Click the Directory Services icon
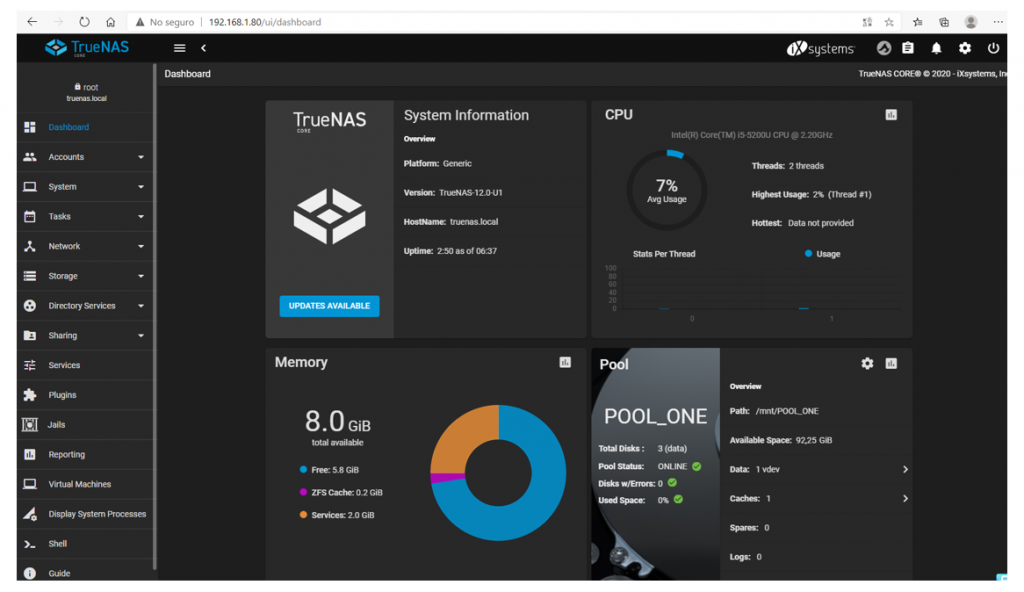The width and height of the screenshot is (1024, 592). (30, 306)
